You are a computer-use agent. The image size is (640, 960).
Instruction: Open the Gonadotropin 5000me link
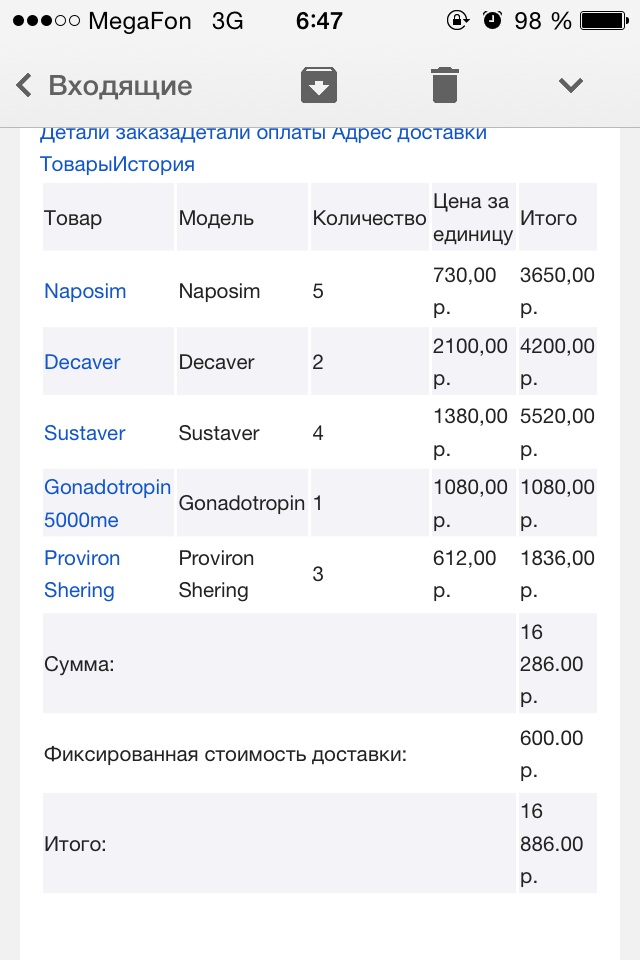[x=107, y=503]
